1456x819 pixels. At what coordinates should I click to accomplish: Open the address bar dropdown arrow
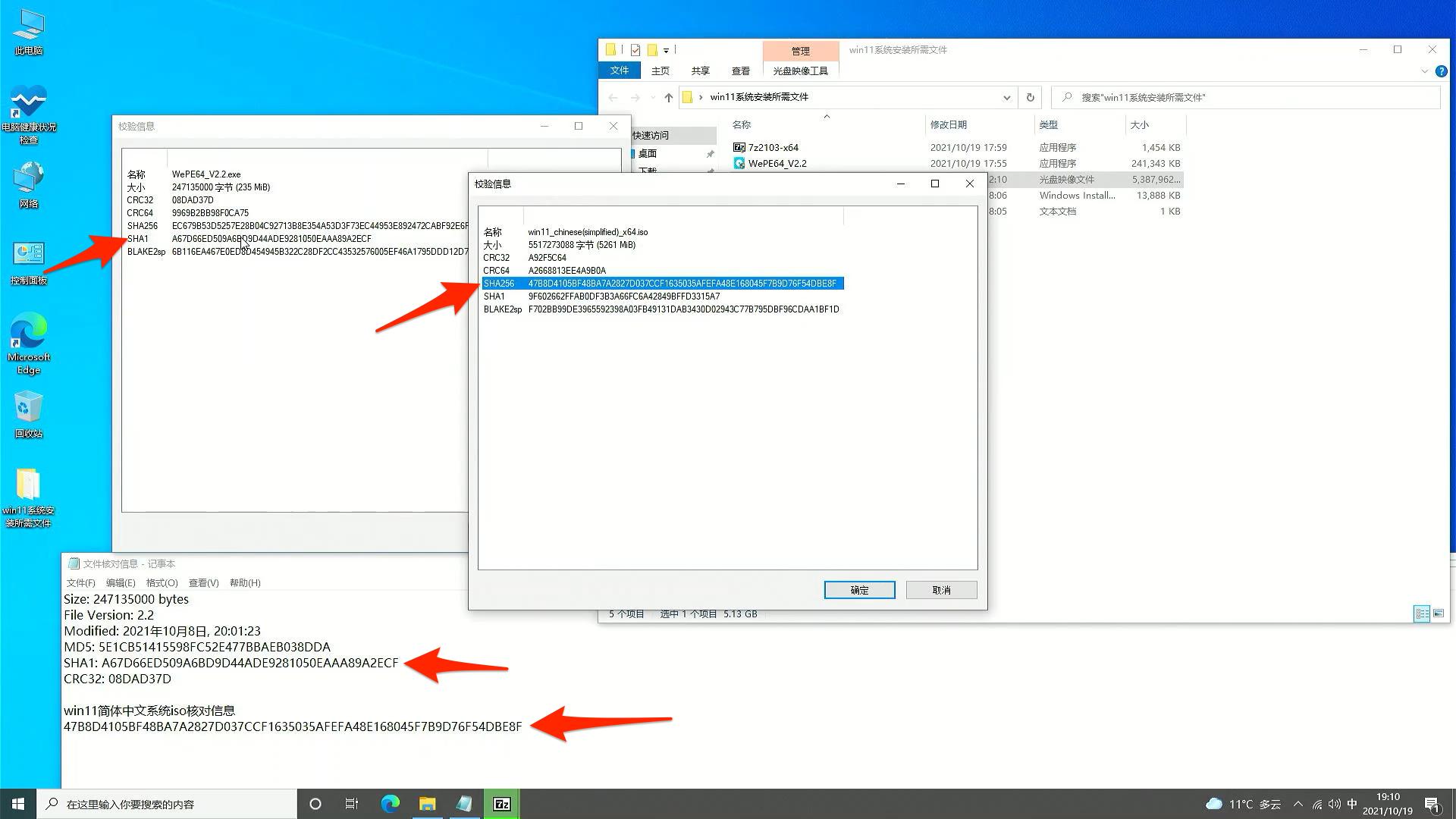pyautogui.click(x=1007, y=97)
